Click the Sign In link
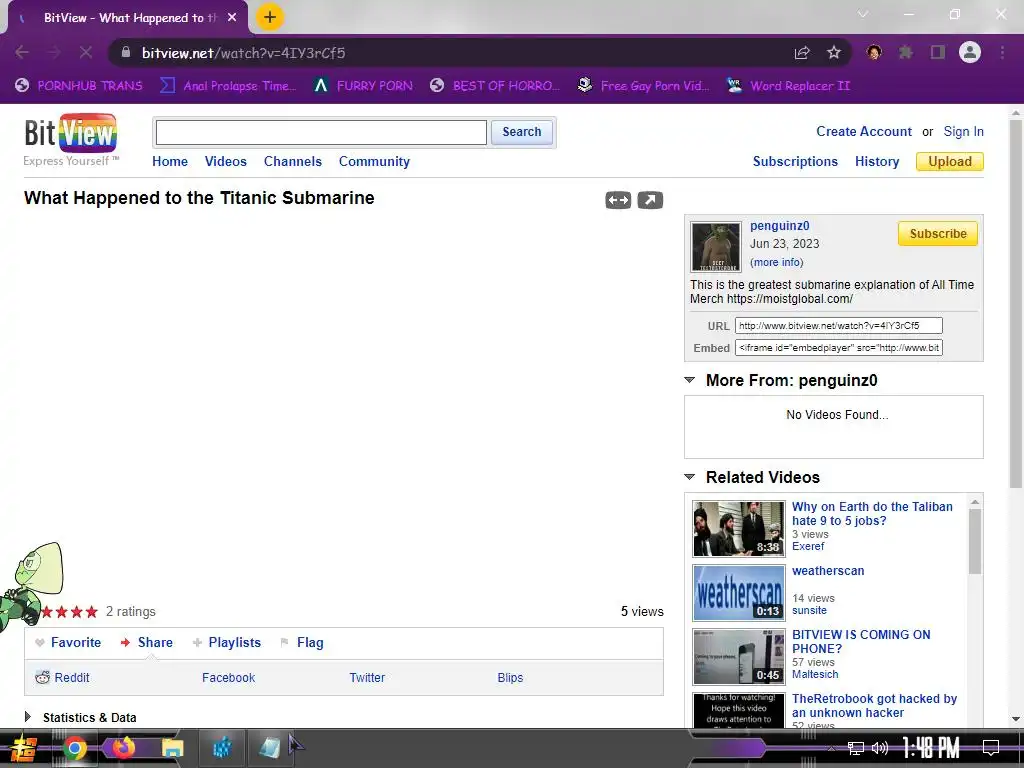The height and width of the screenshot is (768, 1024). [963, 131]
